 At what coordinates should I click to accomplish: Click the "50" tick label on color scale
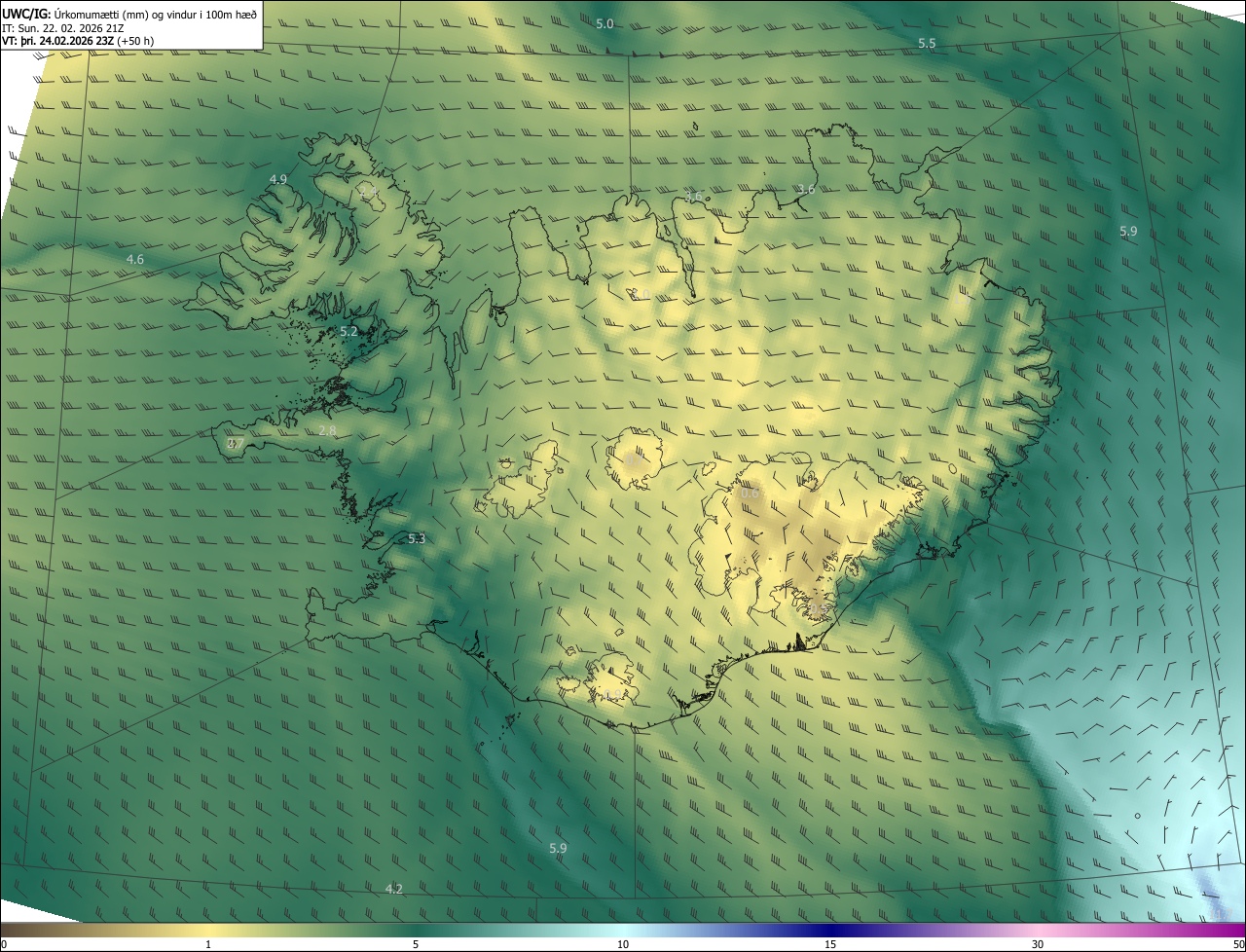point(1238,944)
